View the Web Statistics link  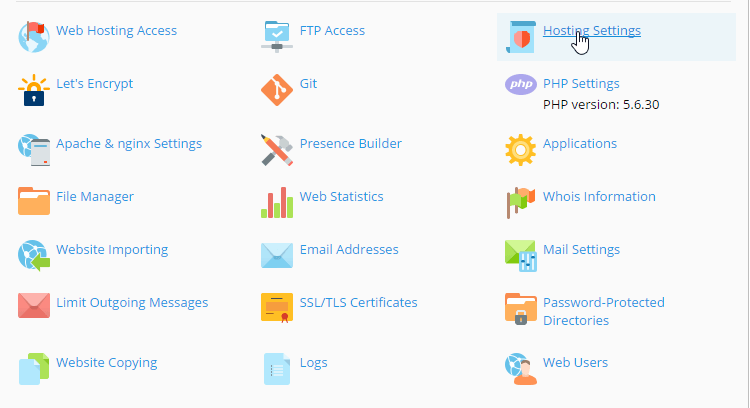(341, 197)
